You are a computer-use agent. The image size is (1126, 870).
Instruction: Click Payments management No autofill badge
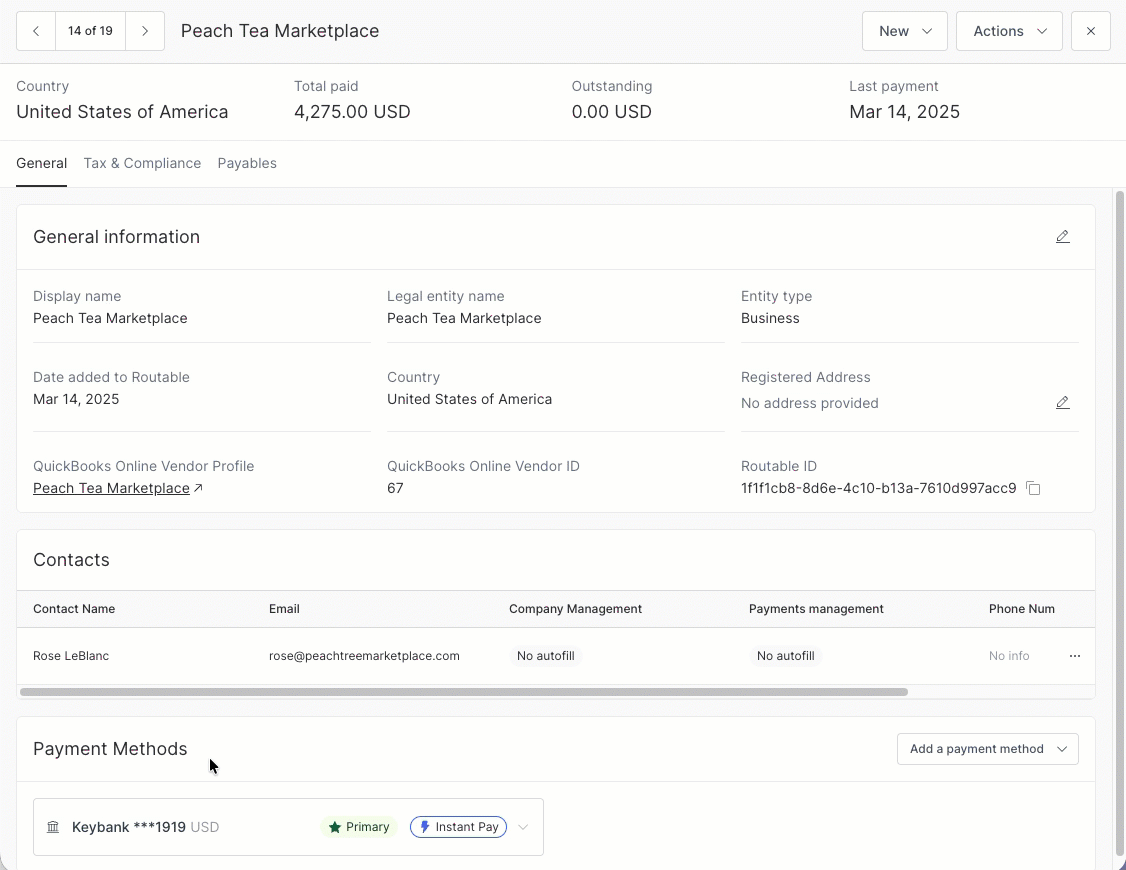(x=786, y=656)
